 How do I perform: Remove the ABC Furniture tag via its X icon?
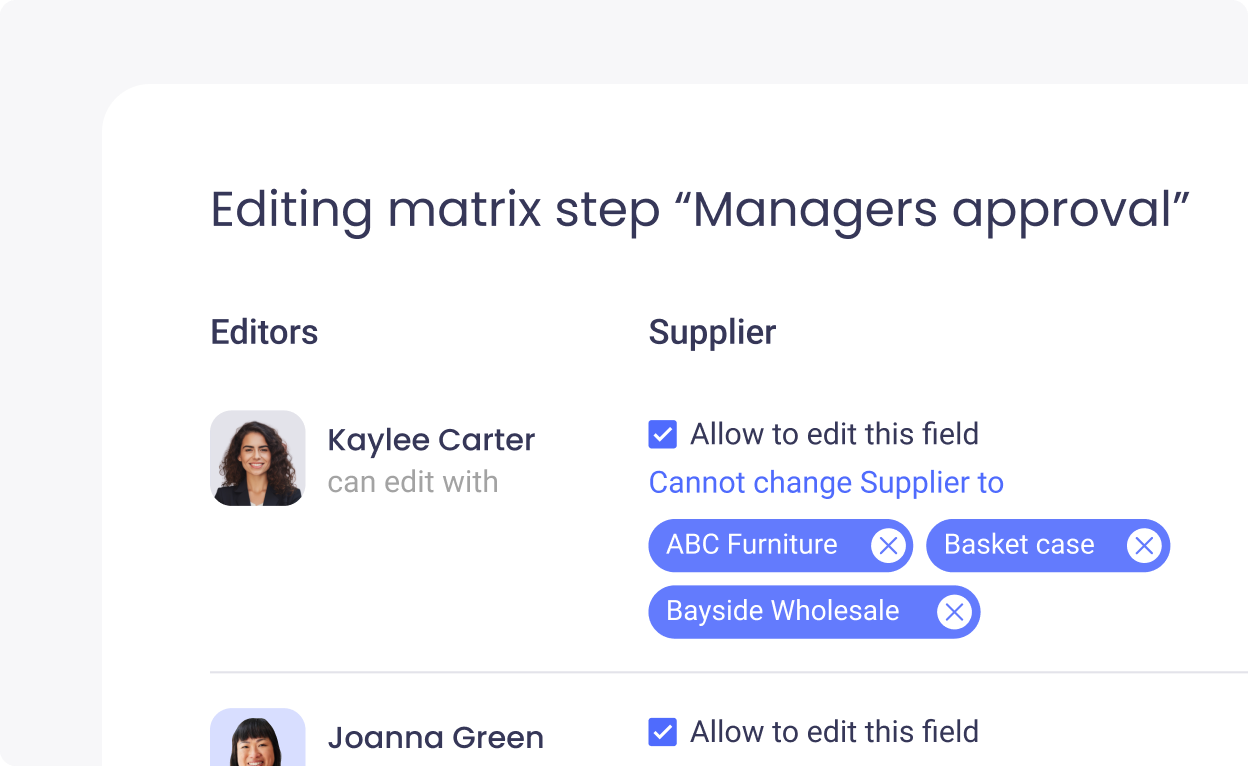click(888, 545)
